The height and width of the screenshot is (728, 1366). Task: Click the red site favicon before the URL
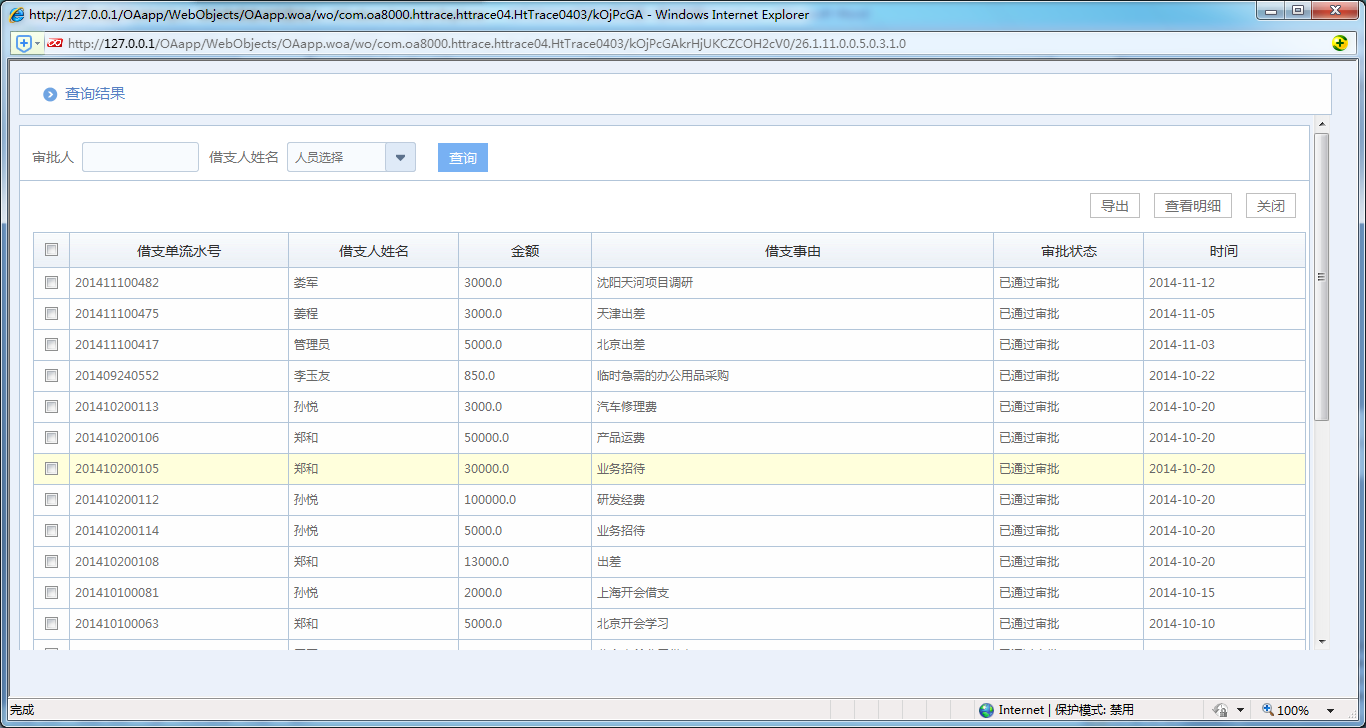coord(55,44)
